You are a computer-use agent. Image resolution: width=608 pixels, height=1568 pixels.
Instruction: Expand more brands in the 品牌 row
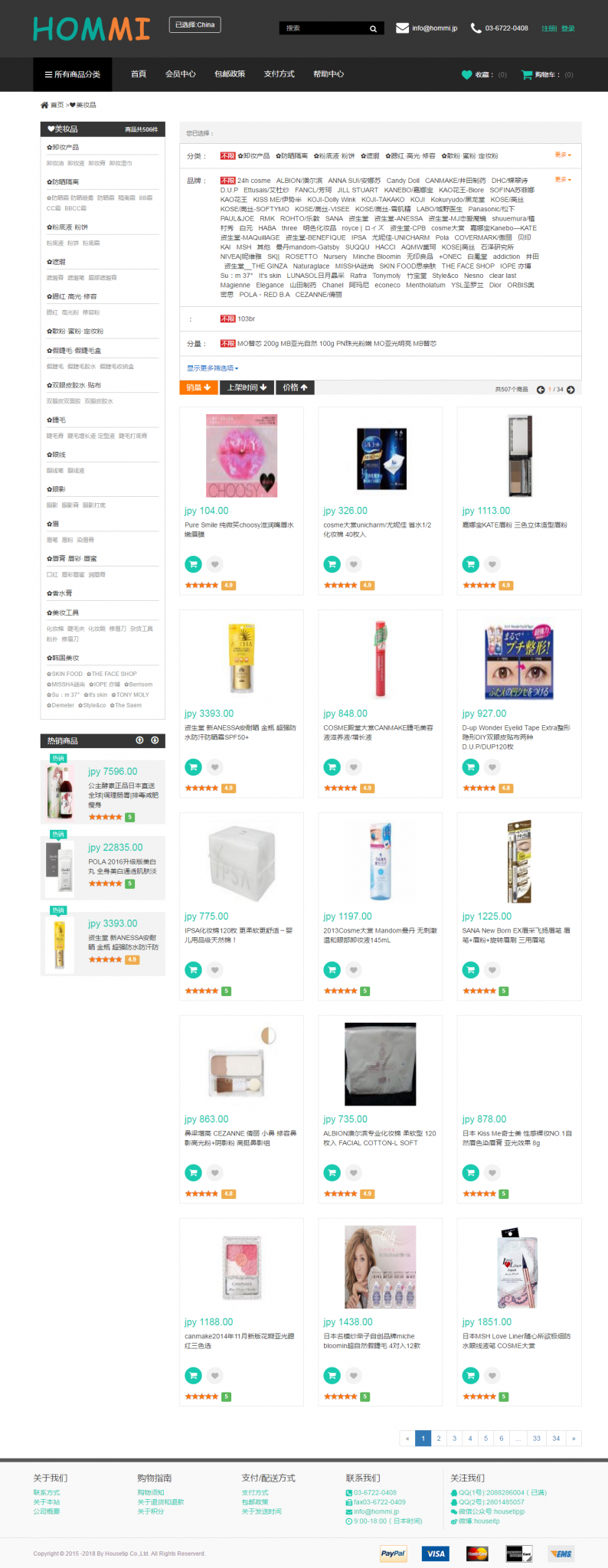tap(563, 180)
